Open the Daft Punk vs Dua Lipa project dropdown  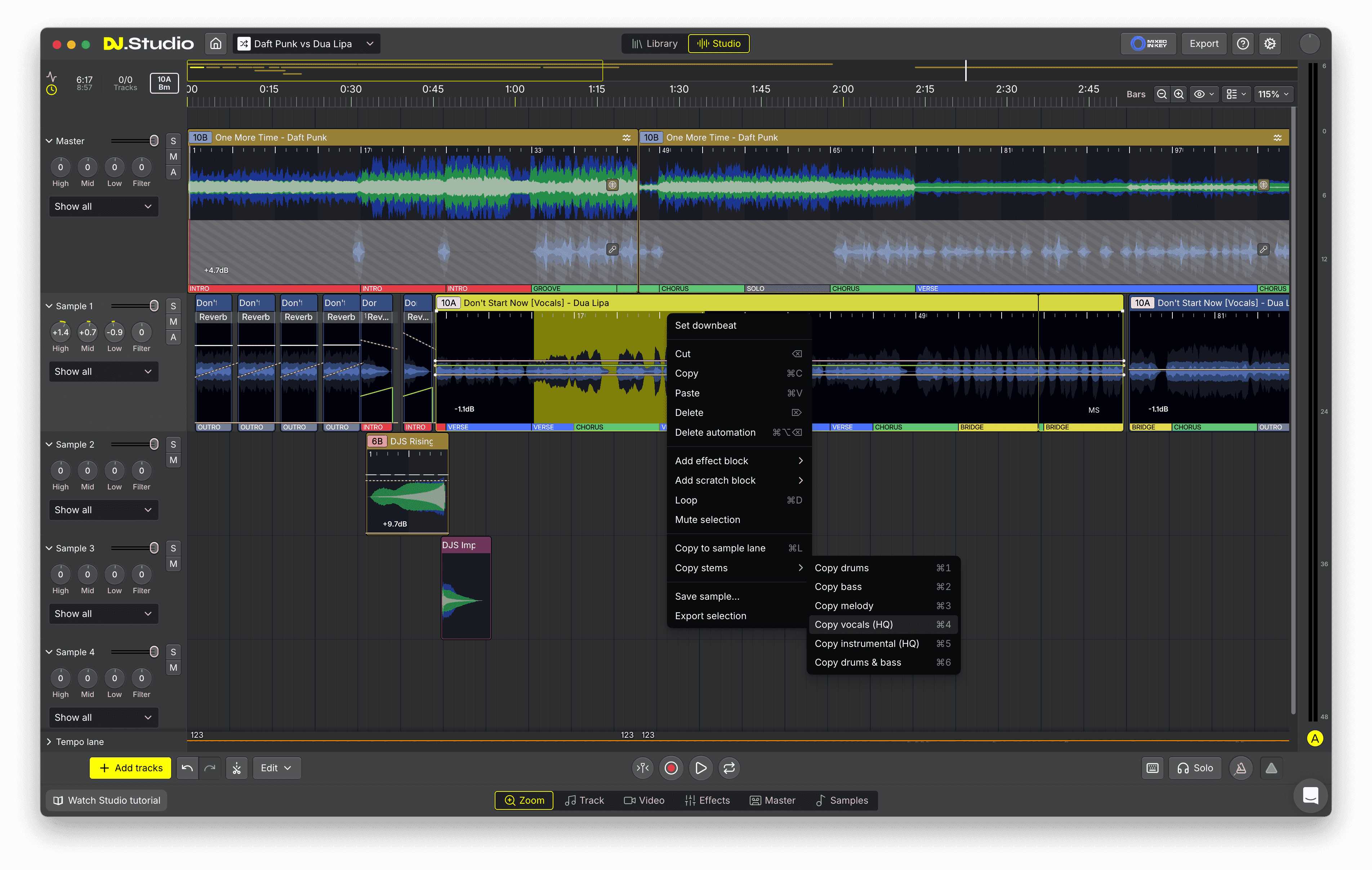pyautogui.click(x=306, y=43)
